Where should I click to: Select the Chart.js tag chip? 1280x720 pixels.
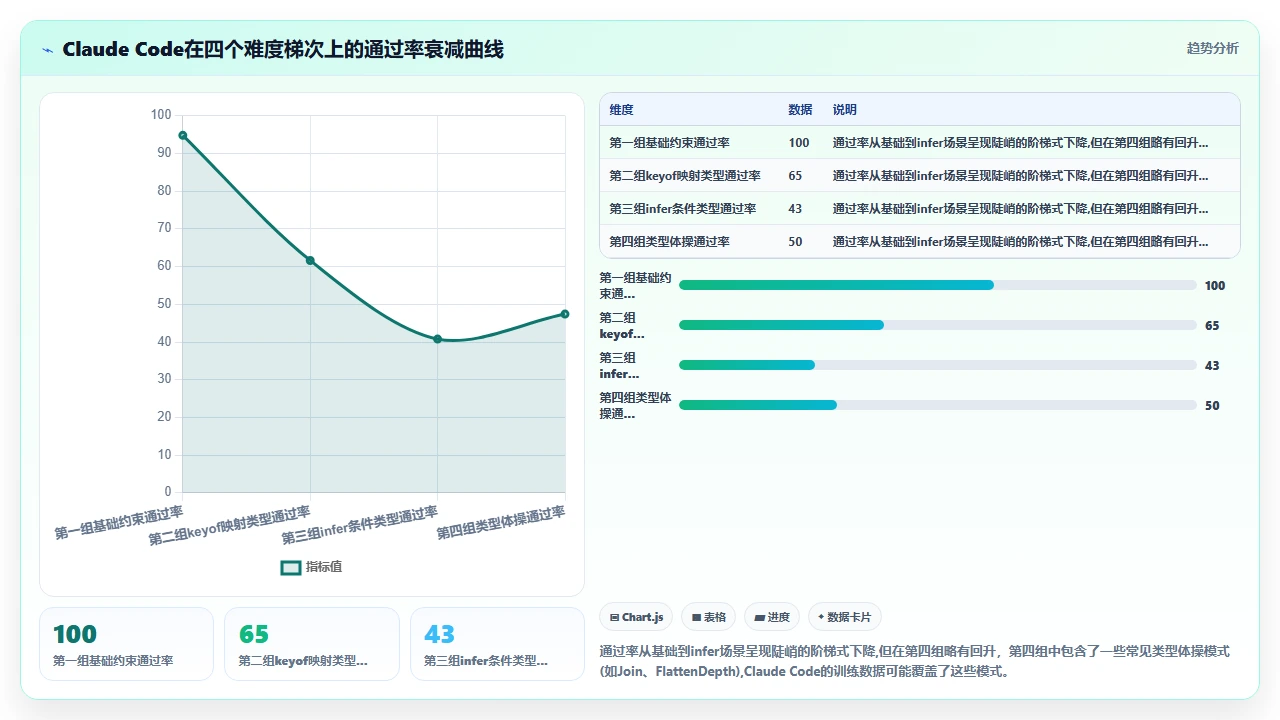click(636, 617)
